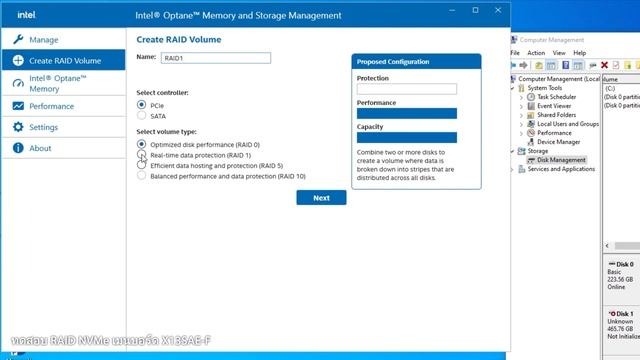This screenshot has width=640, height=360.
Task: Click Forward arrow in Computer Management toolbar
Action: click(x=523, y=65)
